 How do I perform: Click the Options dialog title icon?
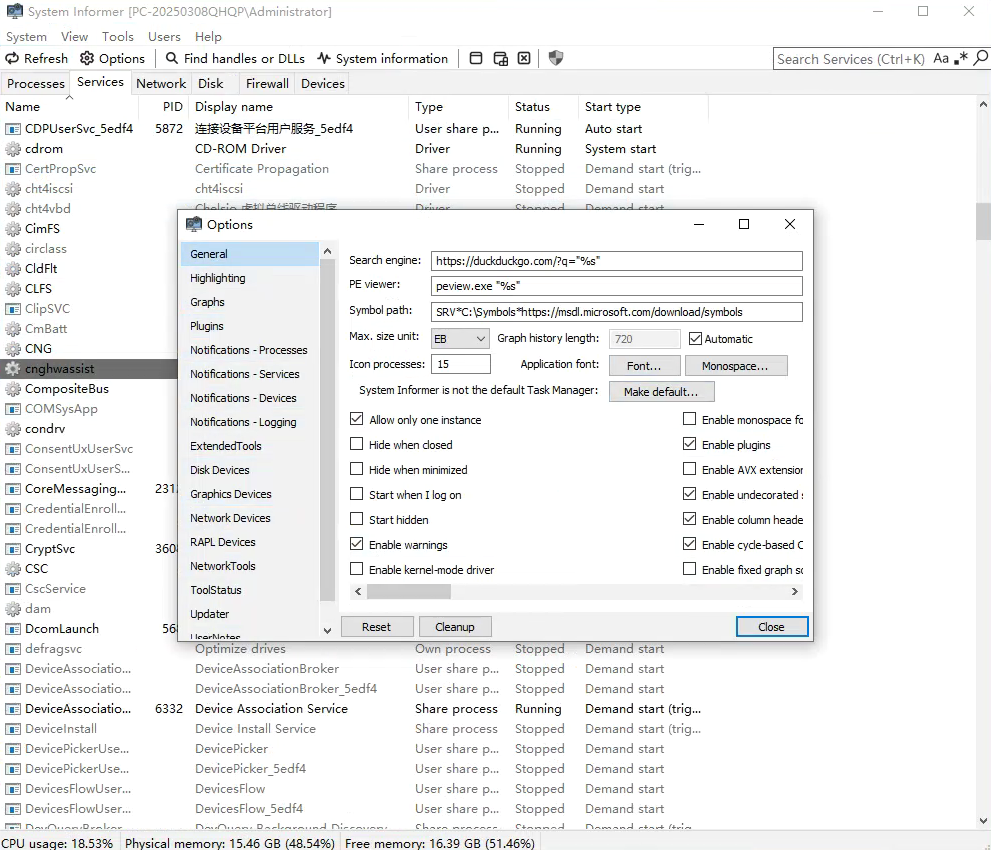point(194,224)
